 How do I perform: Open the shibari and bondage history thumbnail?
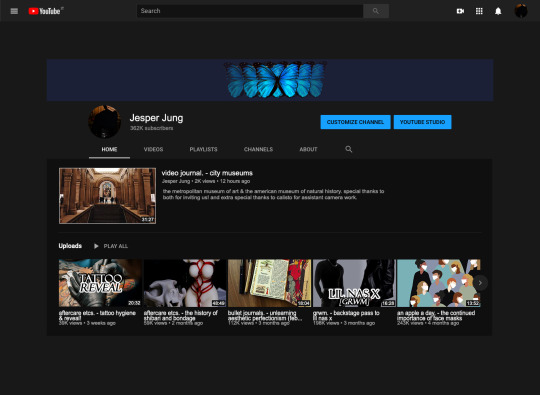click(x=185, y=283)
